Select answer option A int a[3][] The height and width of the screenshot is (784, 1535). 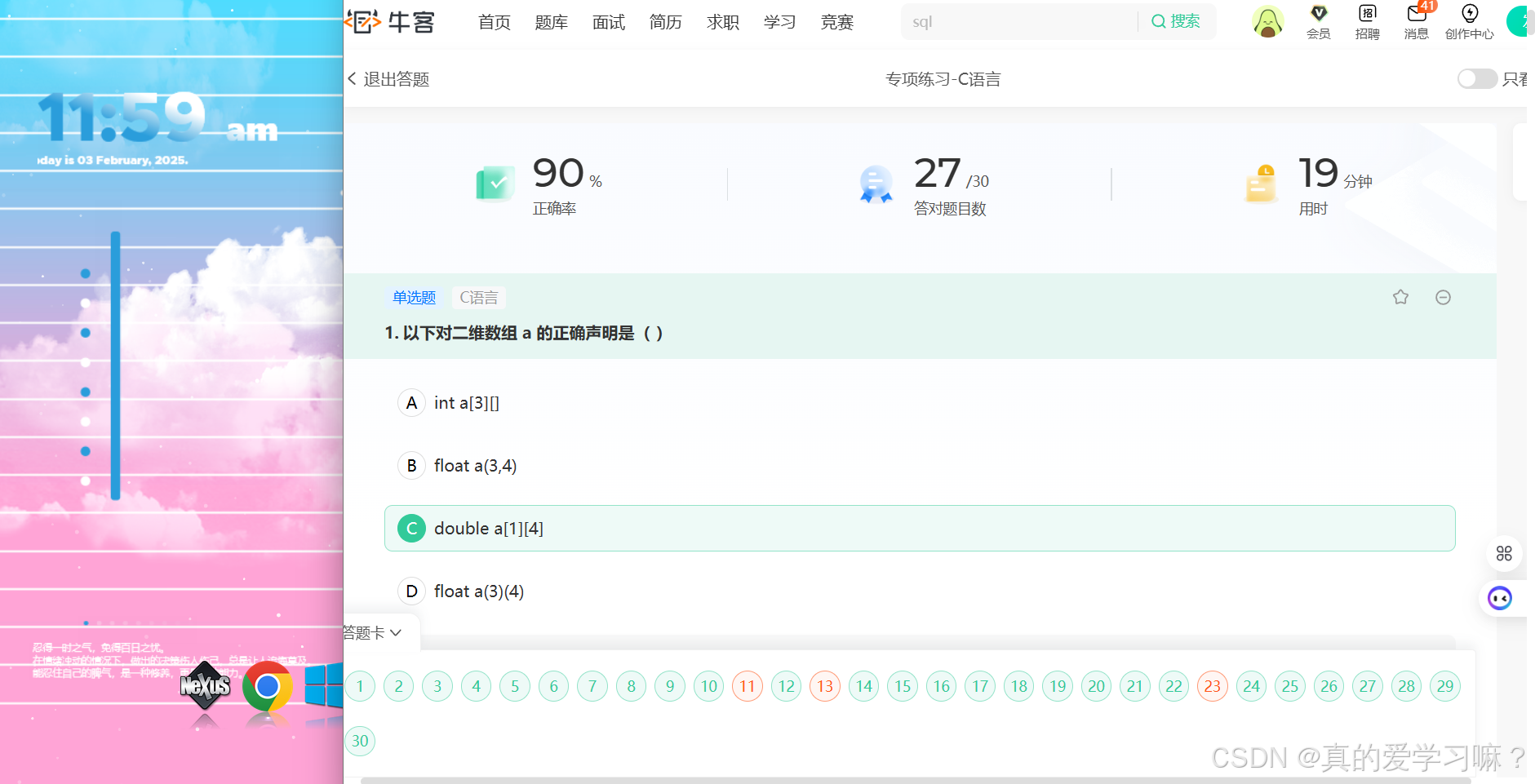(x=467, y=402)
